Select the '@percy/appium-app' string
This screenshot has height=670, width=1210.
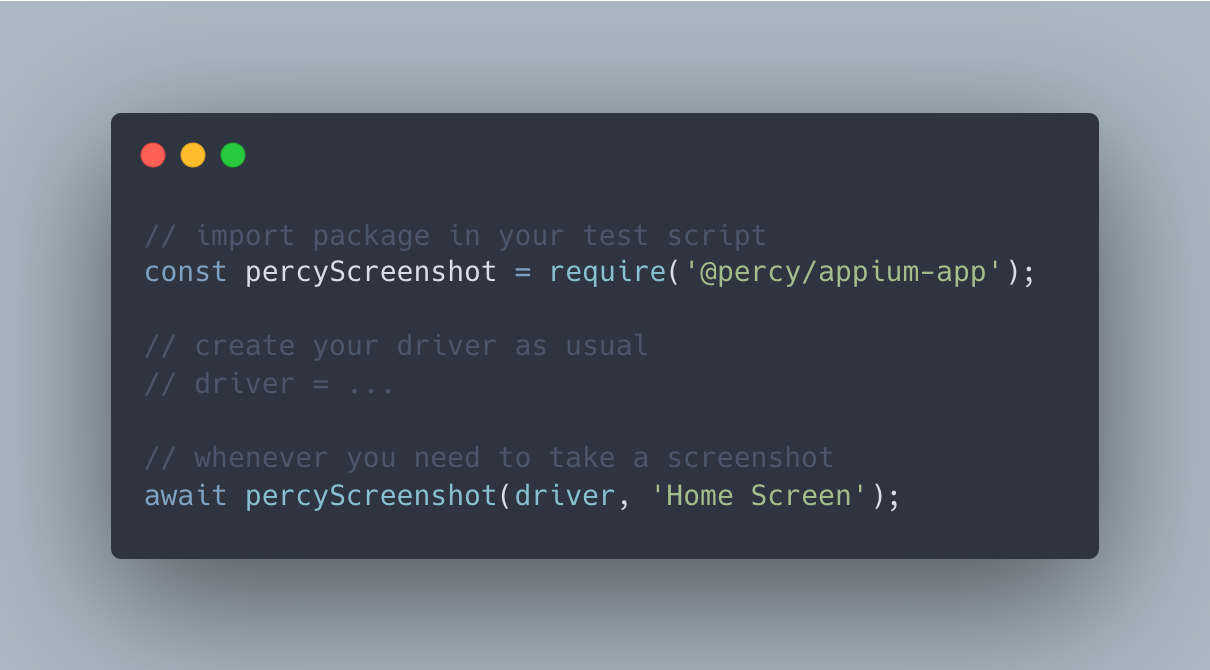click(843, 272)
